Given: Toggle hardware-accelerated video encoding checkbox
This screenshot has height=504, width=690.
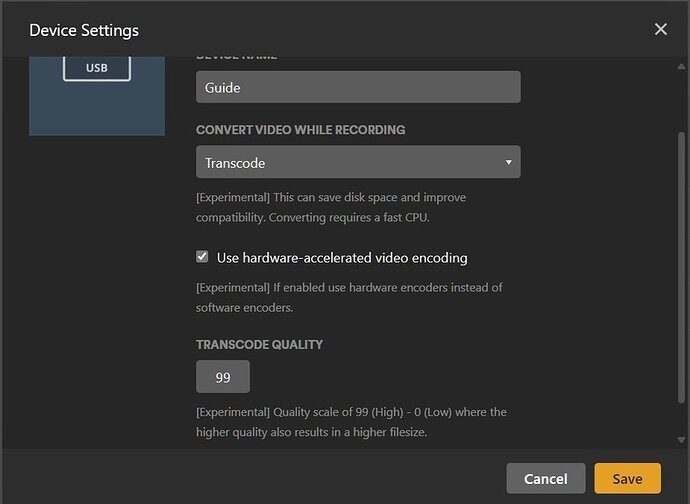Looking at the screenshot, I should (x=203, y=258).
